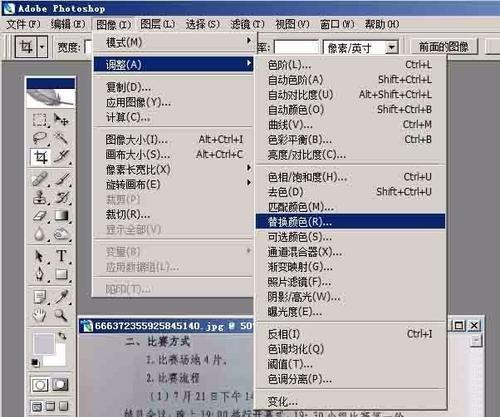Select the Eraser tool

coord(40,216)
